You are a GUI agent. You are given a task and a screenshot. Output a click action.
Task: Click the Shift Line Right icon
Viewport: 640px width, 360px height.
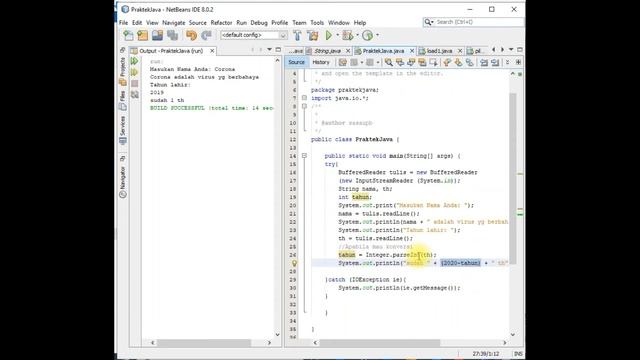tap(495, 62)
